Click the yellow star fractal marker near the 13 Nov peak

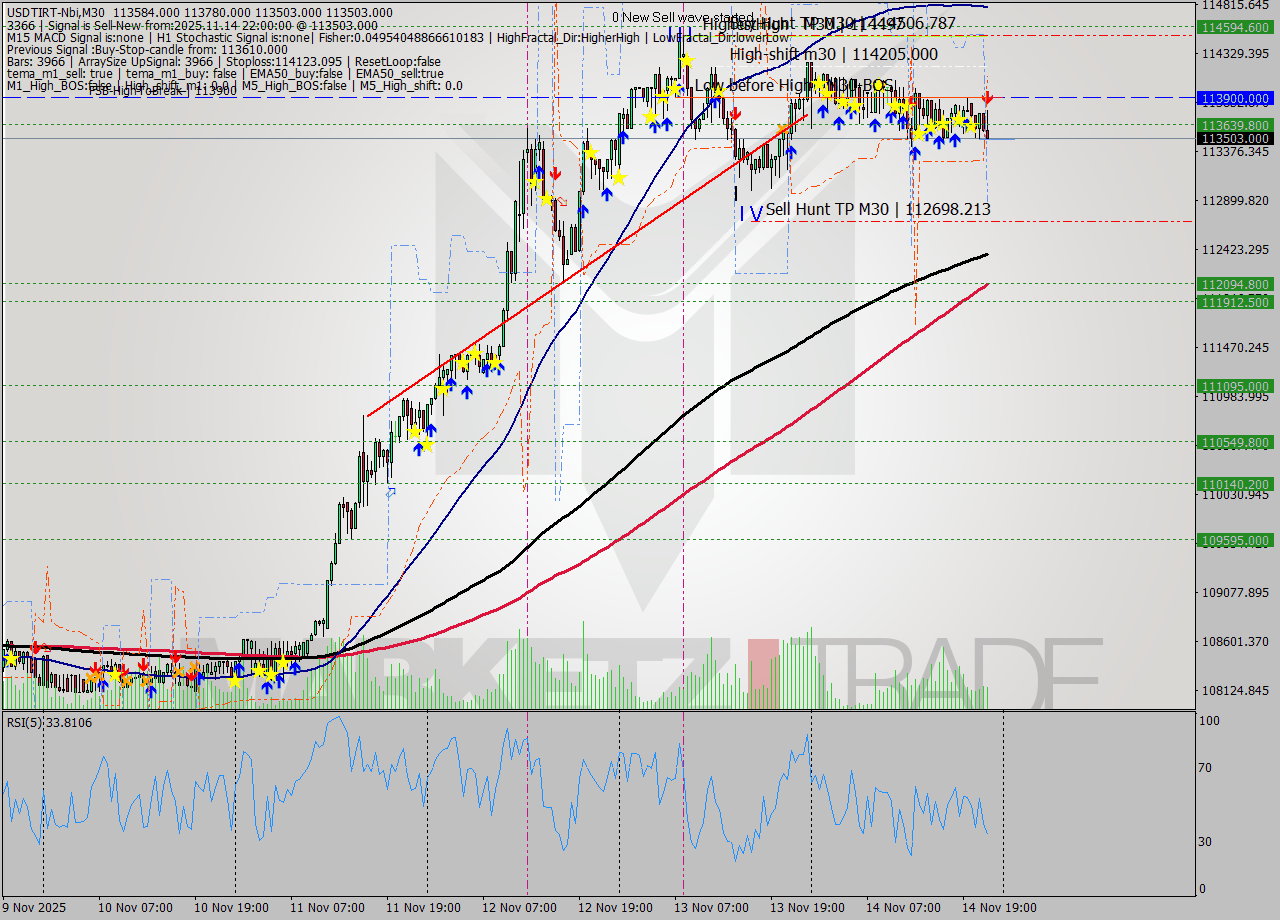686,58
